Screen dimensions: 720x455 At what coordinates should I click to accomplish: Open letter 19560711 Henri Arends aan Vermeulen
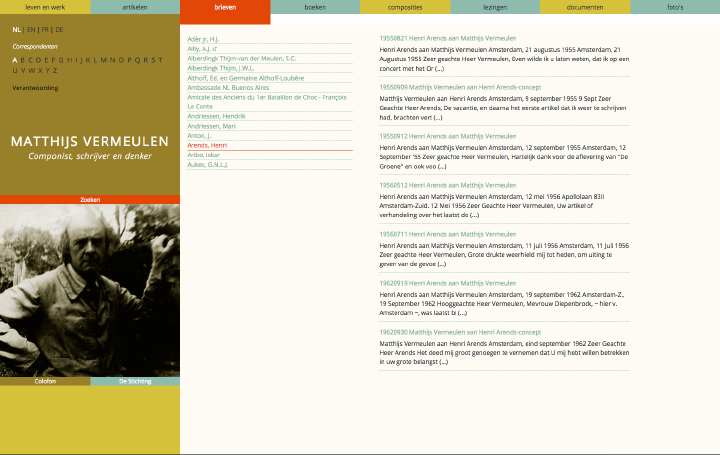coord(448,234)
